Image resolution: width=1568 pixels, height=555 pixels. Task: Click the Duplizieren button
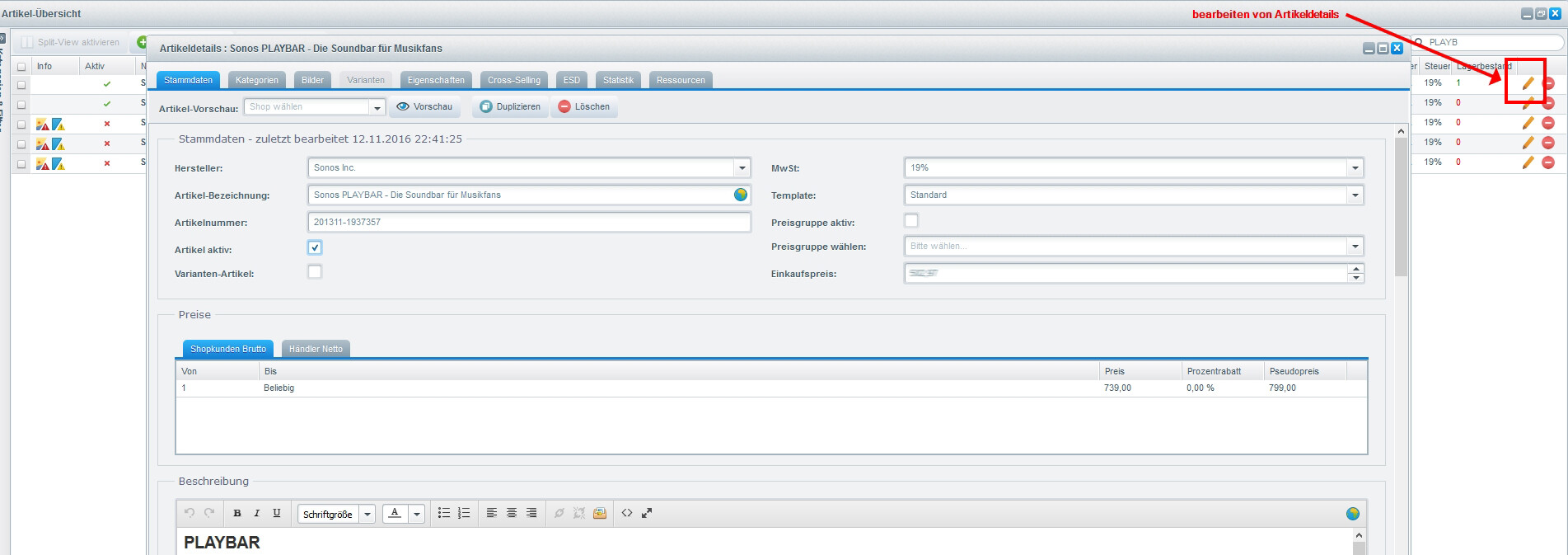point(511,106)
